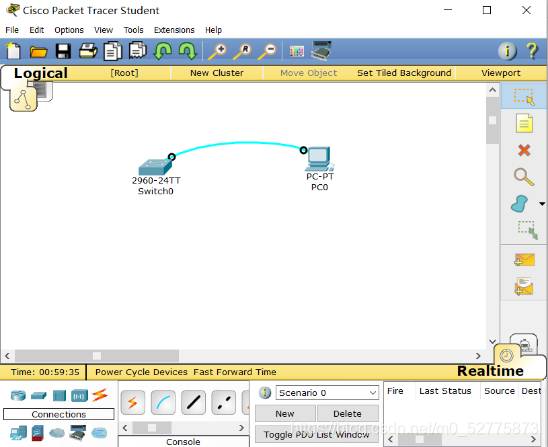Pick the automatic connection lightning cable

click(x=133, y=402)
